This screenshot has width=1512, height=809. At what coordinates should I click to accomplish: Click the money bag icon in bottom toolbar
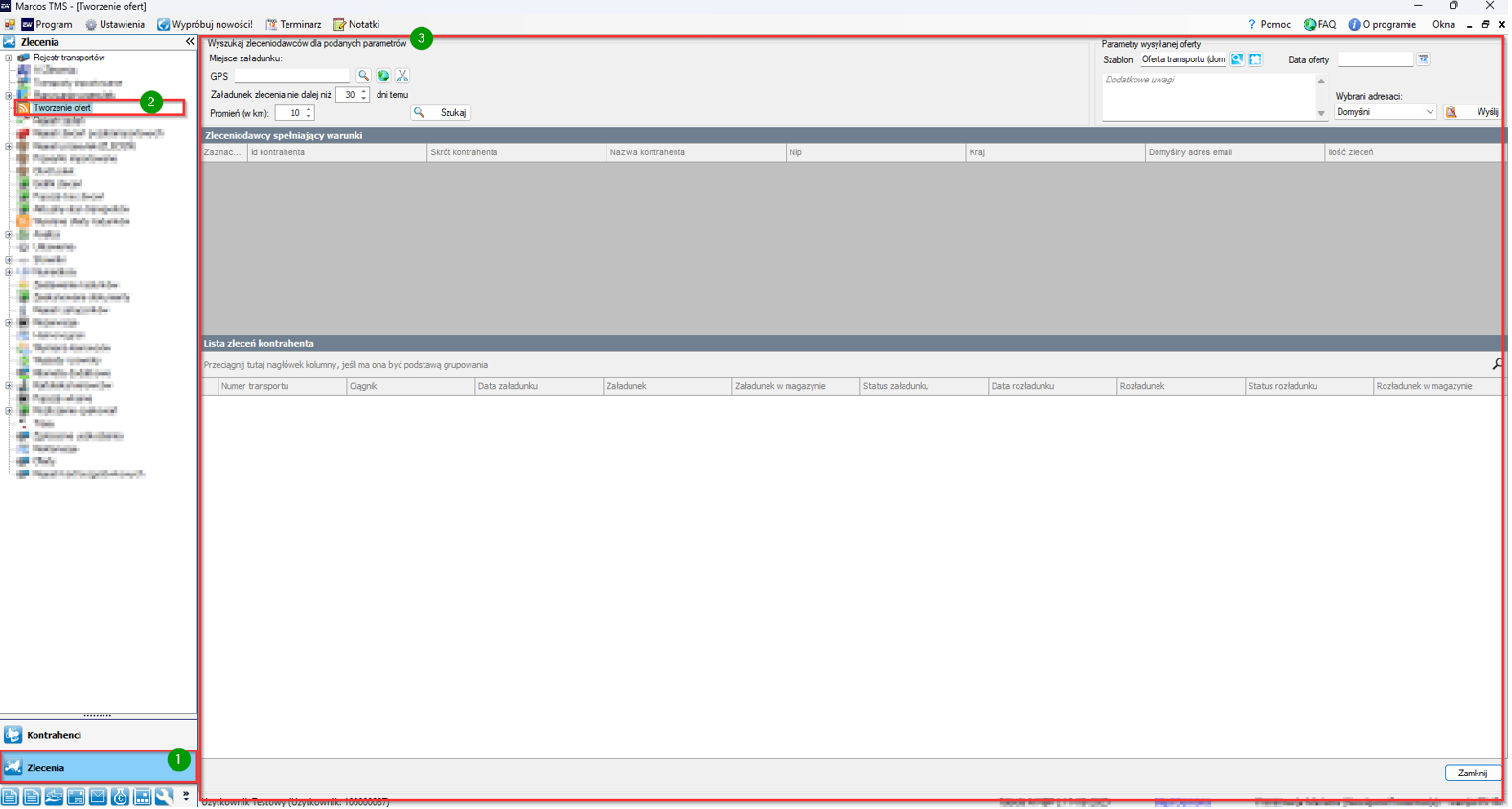[120, 798]
